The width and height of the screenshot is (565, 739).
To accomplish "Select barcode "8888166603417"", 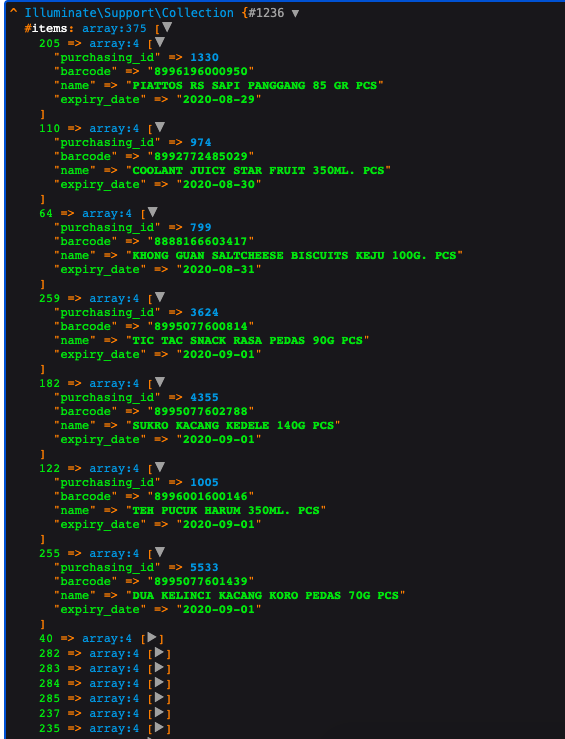I will [201, 241].
